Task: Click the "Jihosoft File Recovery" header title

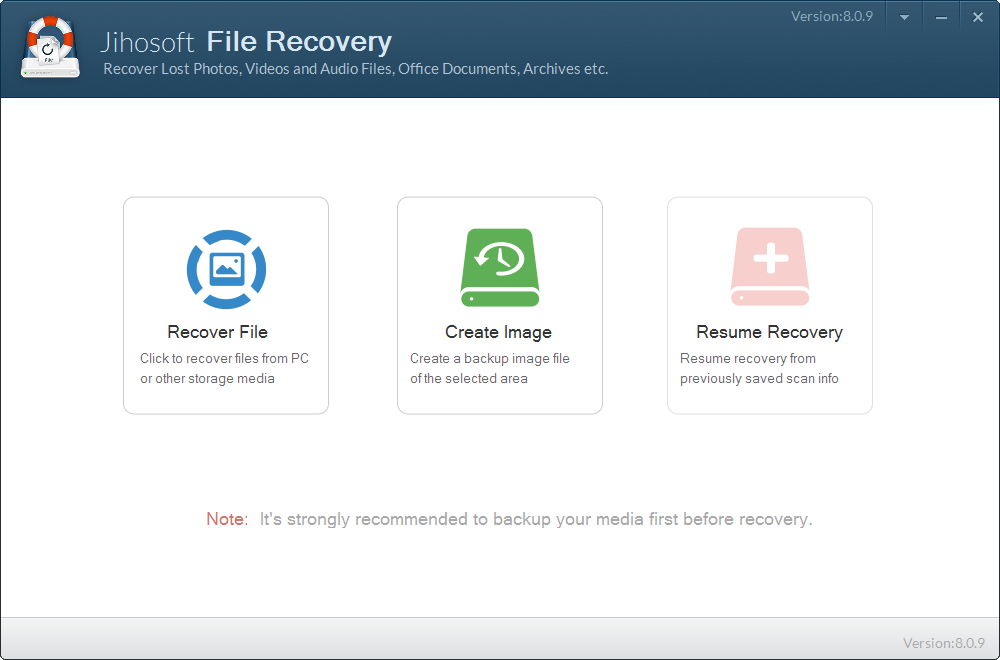Action: pos(246,42)
